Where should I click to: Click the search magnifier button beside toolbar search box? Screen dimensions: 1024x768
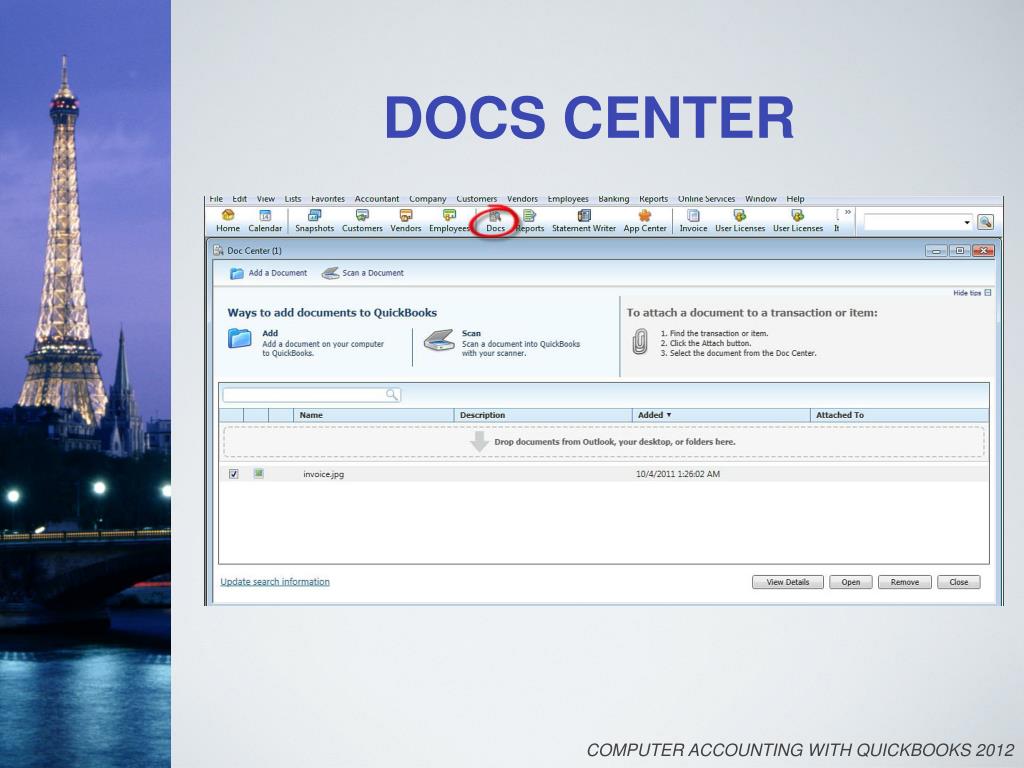[985, 222]
